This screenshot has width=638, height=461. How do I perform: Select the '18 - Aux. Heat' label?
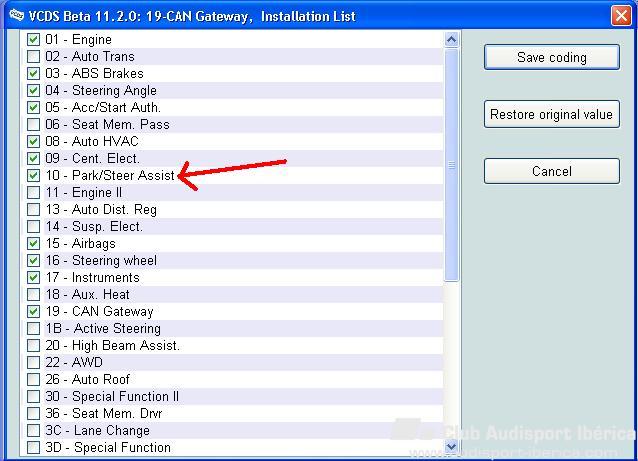(x=87, y=294)
